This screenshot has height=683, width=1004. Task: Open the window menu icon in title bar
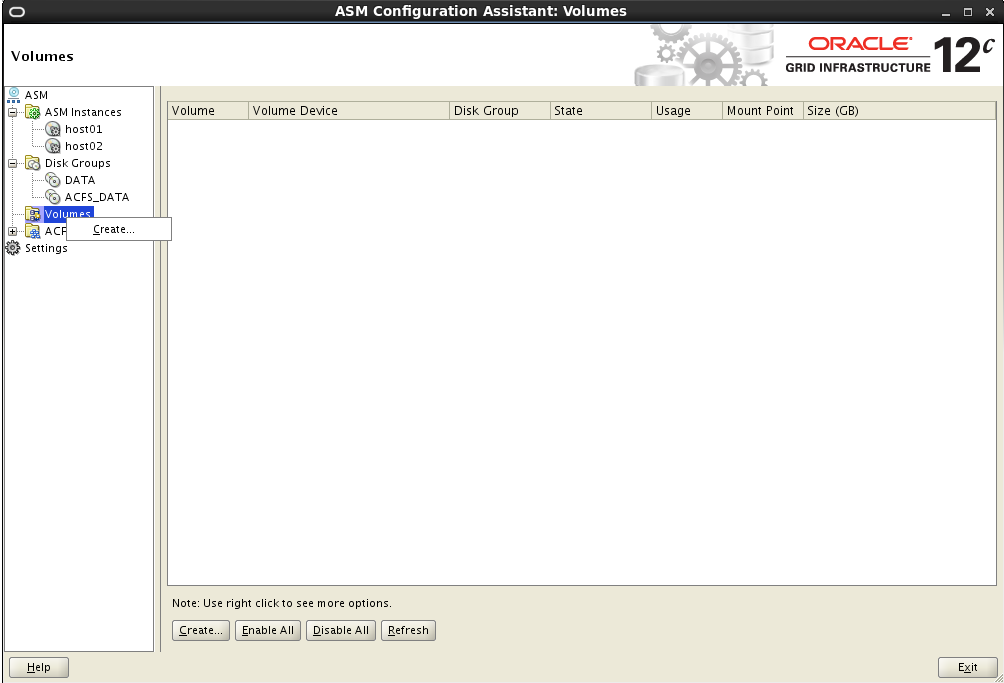click(17, 12)
